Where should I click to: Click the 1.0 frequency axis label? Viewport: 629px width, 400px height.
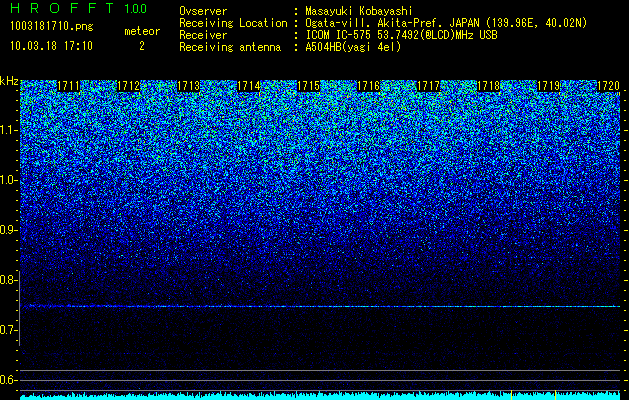8,180
